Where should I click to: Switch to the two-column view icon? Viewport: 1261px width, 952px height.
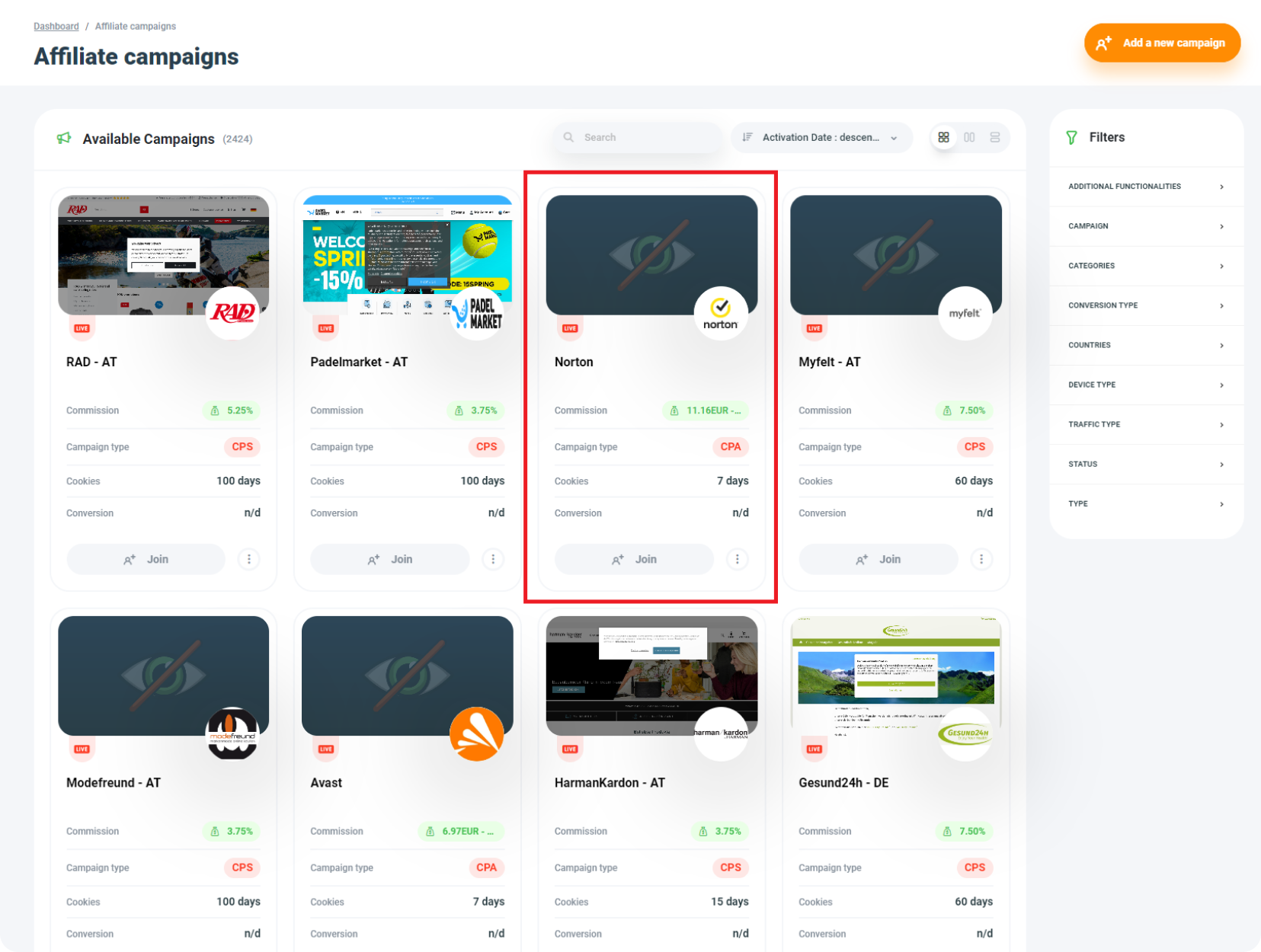click(x=969, y=137)
